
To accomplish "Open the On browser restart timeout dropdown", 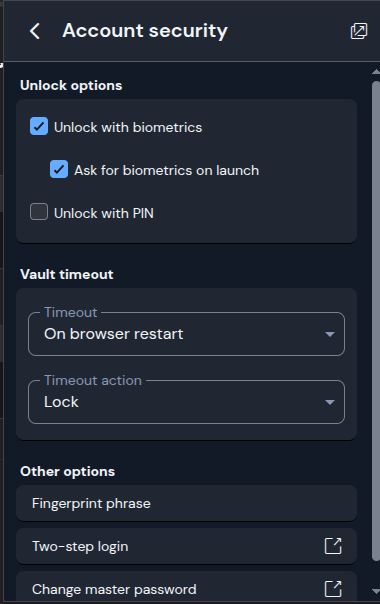I will click(x=186, y=334).
